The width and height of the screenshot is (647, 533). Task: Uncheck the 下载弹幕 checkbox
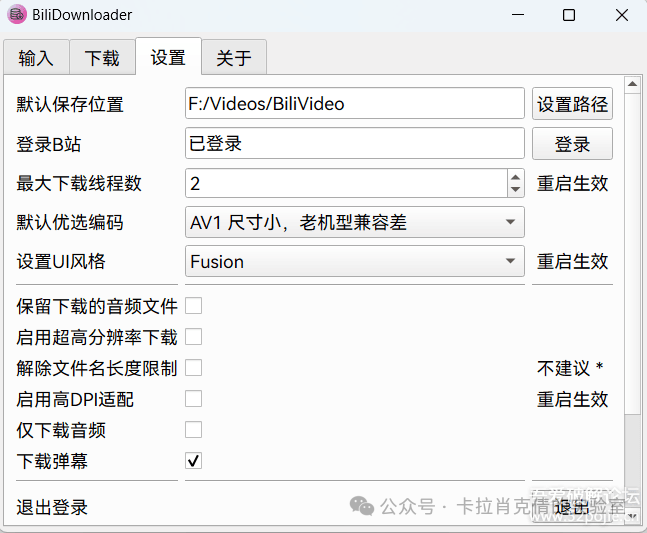[194, 461]
